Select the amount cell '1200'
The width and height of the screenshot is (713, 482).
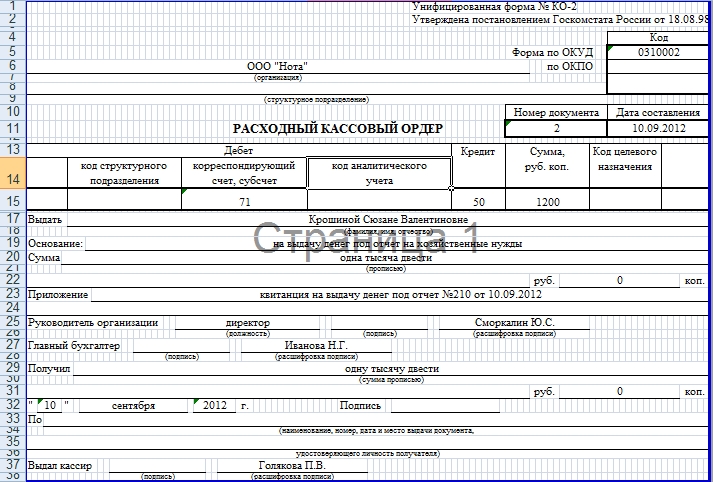tap(547, 200)
